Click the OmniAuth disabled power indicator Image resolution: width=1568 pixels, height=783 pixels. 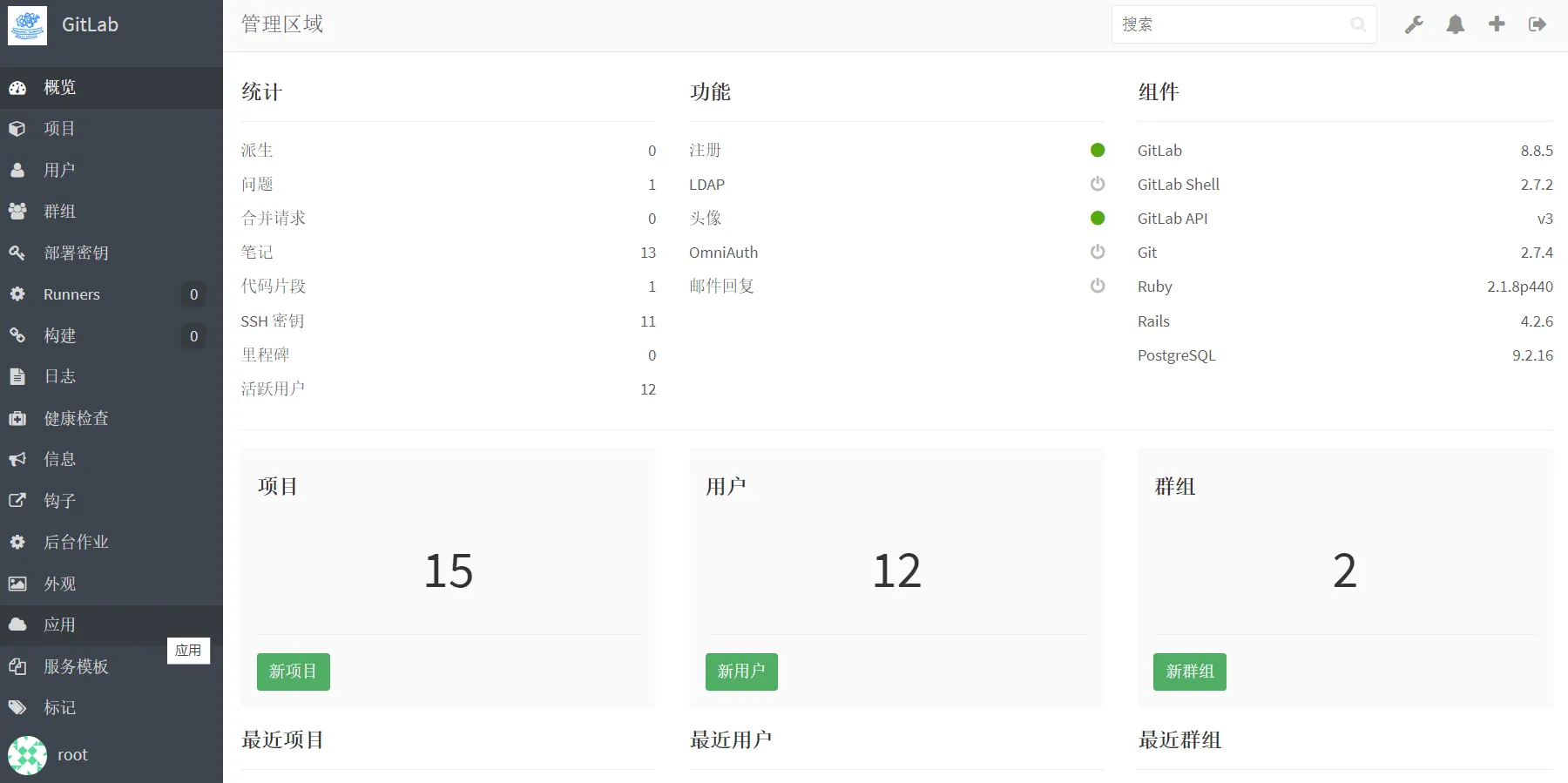tap(1098, 252)
